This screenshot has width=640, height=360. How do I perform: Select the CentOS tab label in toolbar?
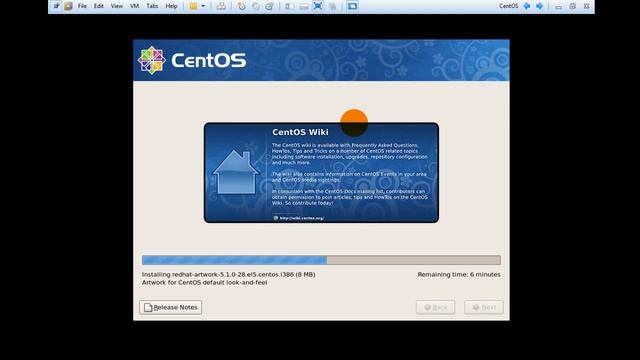(509, 6)
